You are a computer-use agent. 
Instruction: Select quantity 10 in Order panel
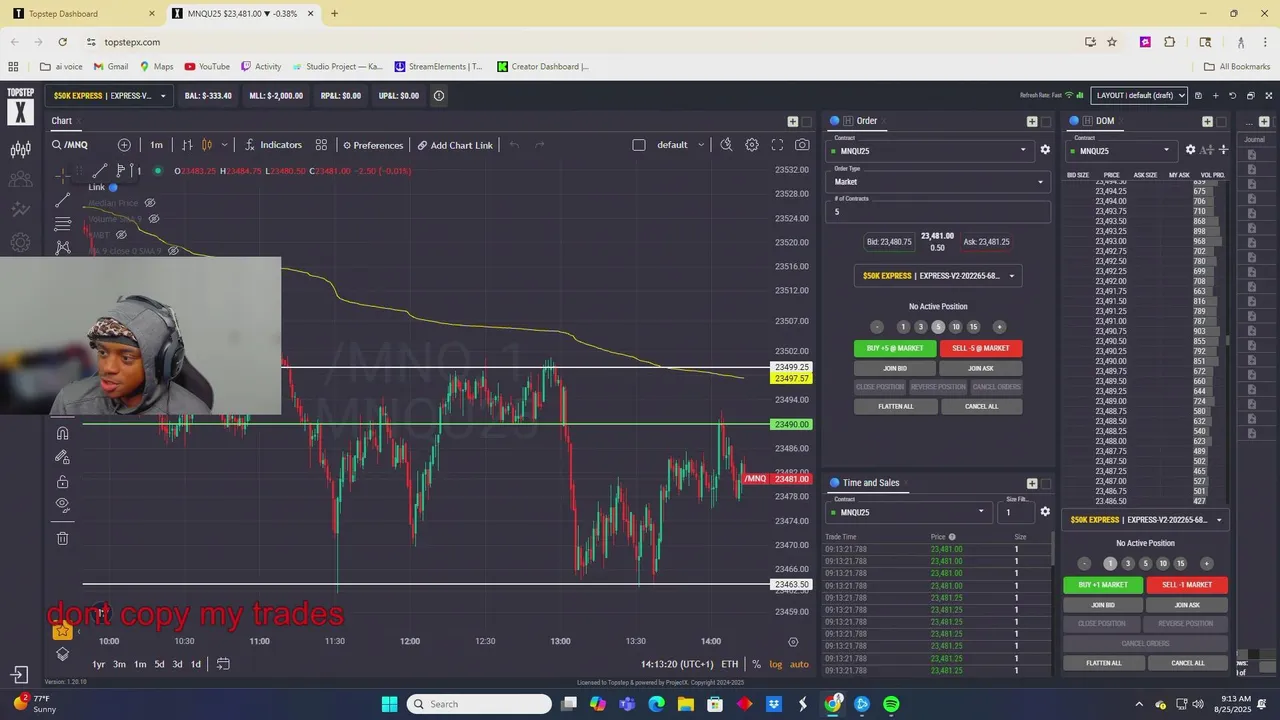pos(956,327)
